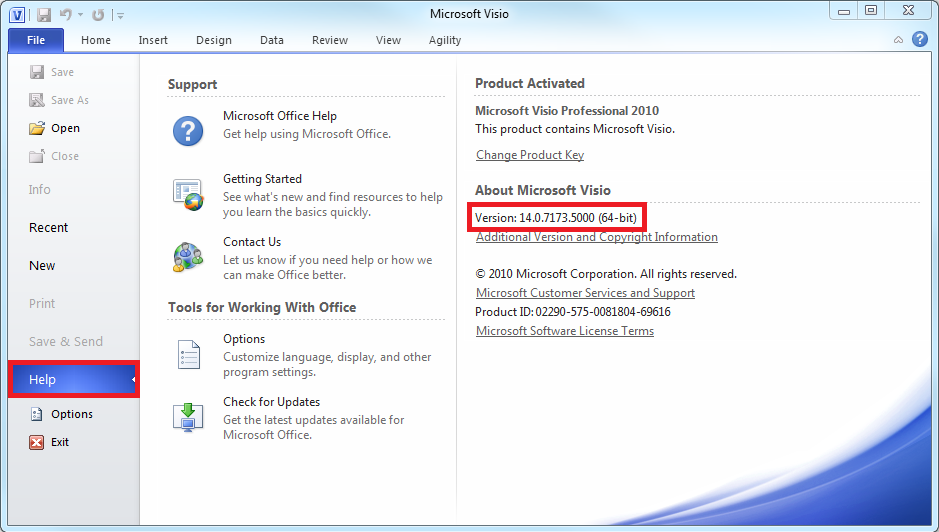Click the Microsoft Office Help question icon
Image resolution: width=939 pixels, height=532 pixels.
tap(188, 131)
